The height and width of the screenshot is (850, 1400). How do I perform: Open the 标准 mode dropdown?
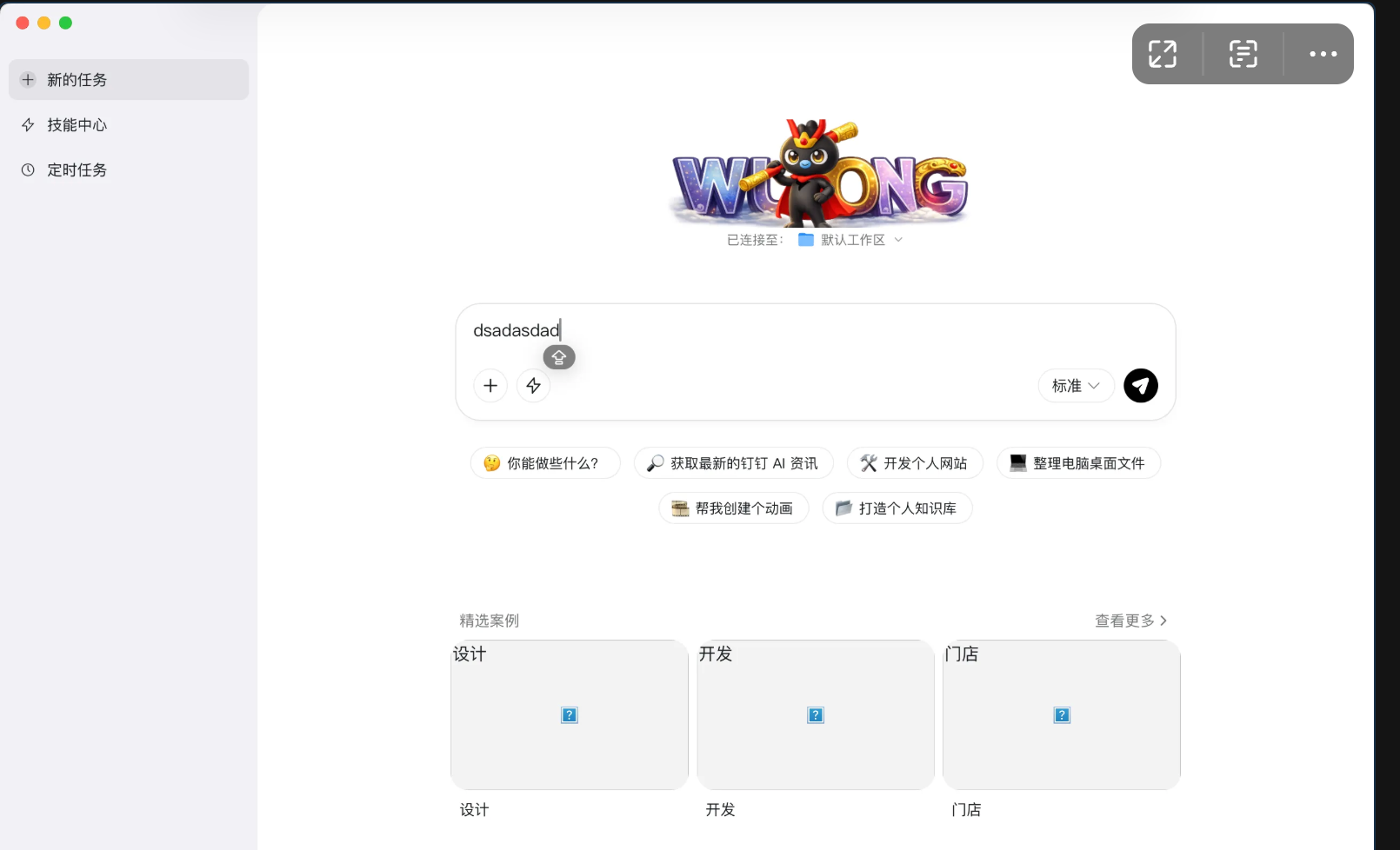(x=1077, y=386)
